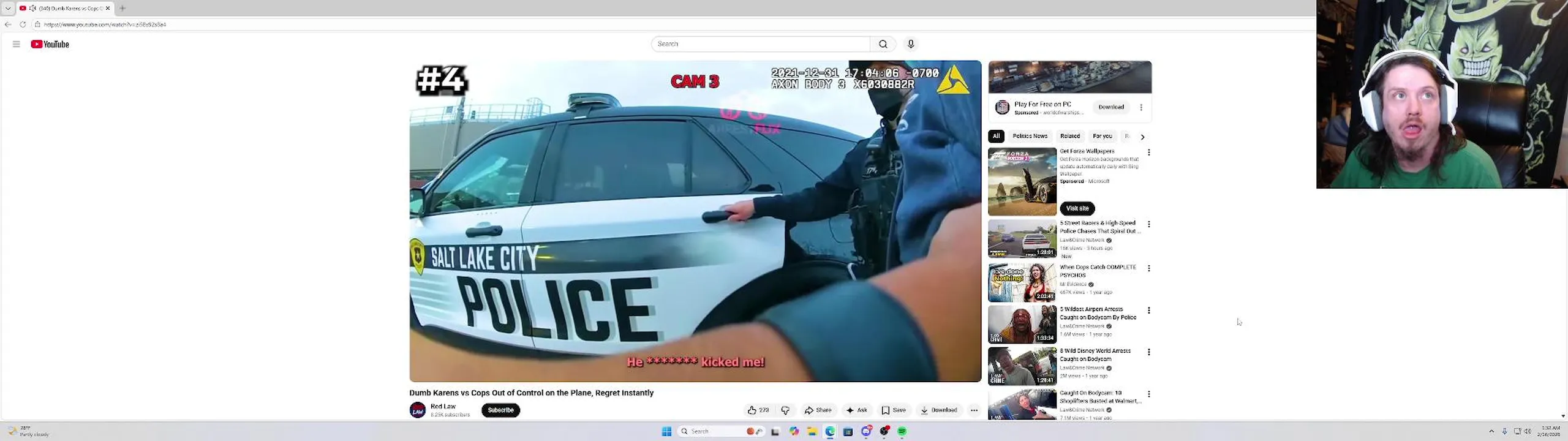Open the Red Law channel avatar
This screenshot has width=1568, height=441.
(x=418, y=410)
